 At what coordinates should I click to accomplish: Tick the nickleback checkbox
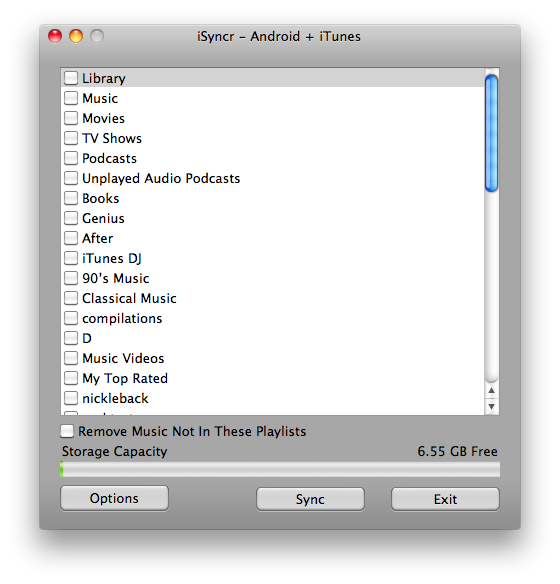71,398
